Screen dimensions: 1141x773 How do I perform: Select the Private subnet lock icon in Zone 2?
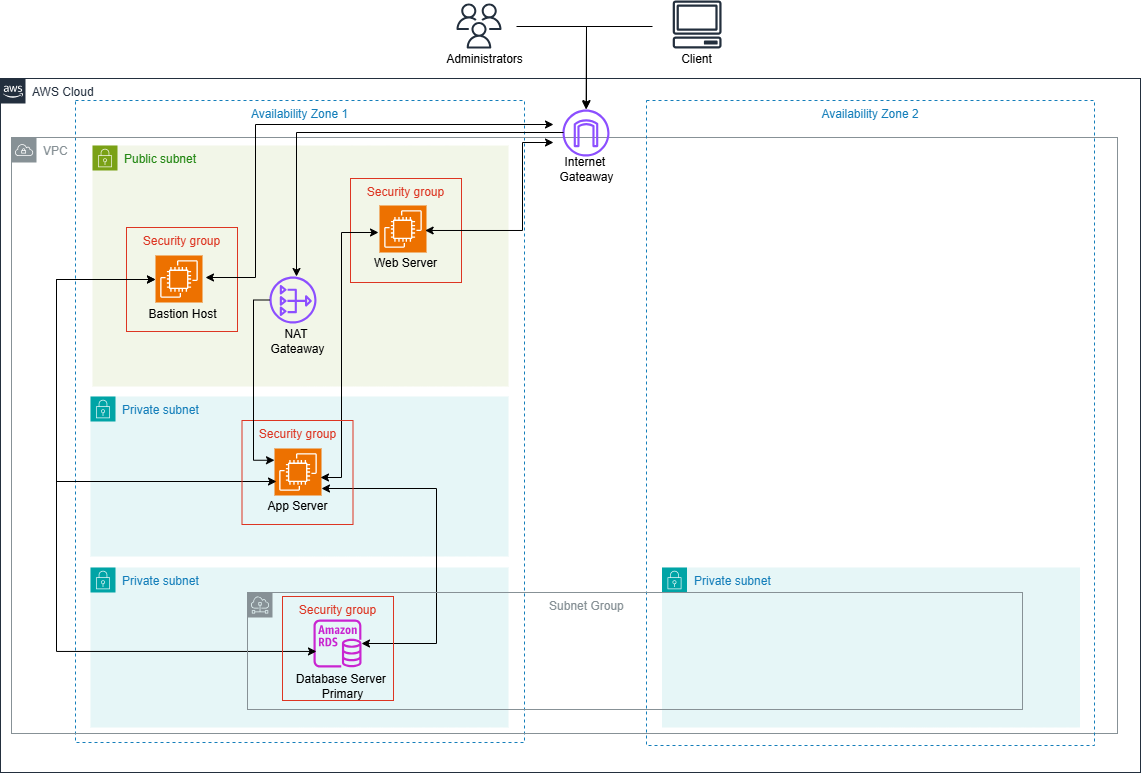tap(675, 580)
